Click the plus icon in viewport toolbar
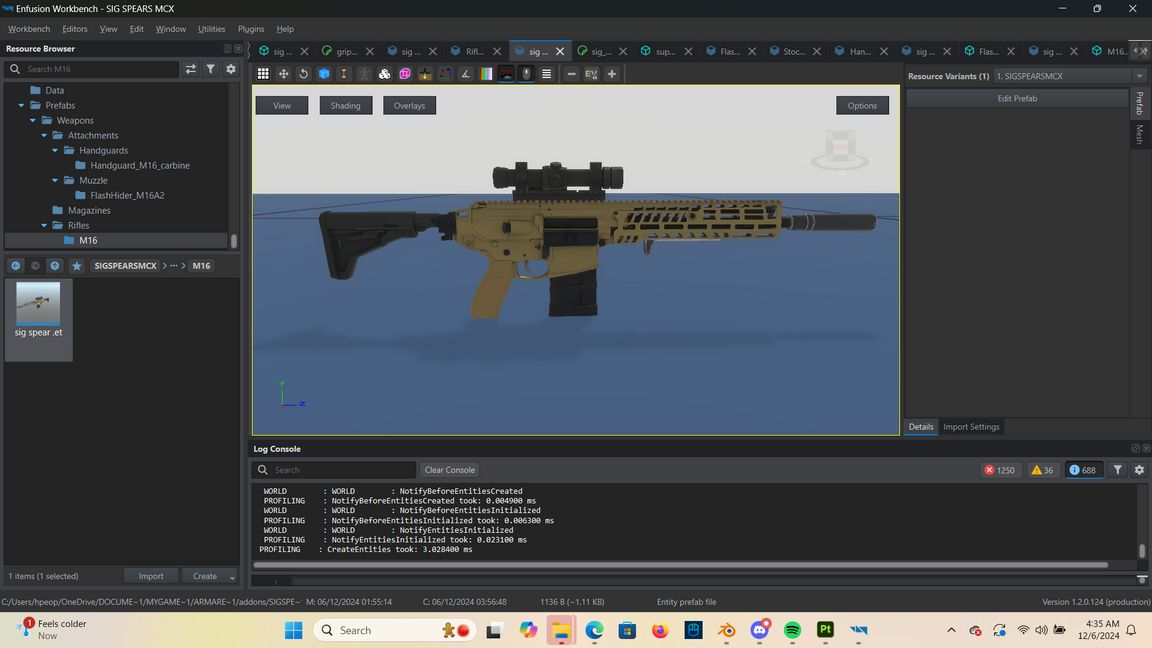Image resolution: width=1152 pixels, height=648 pixels. [x=612, y=74]
